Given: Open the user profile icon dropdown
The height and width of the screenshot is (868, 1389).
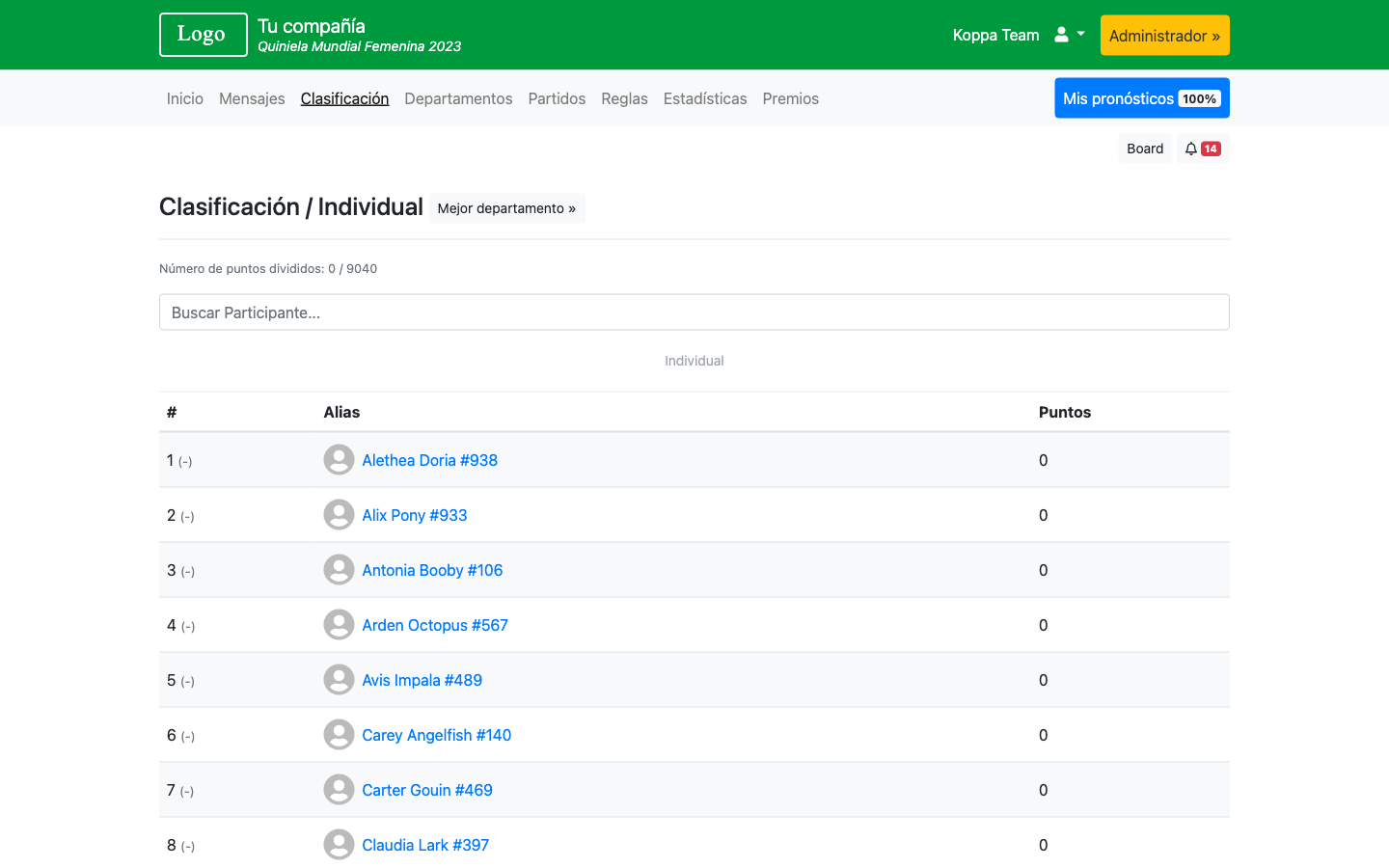Looking at the screenshot, I should 1070,35.
